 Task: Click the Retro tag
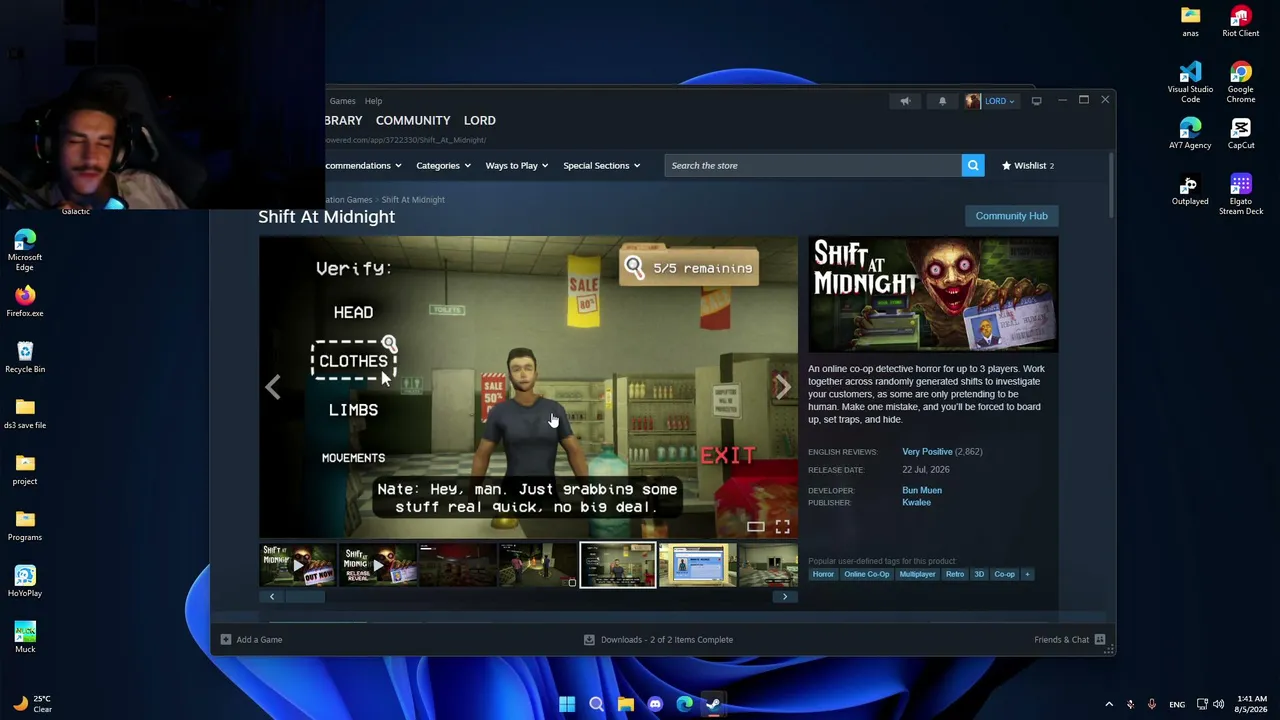[955, 574]
